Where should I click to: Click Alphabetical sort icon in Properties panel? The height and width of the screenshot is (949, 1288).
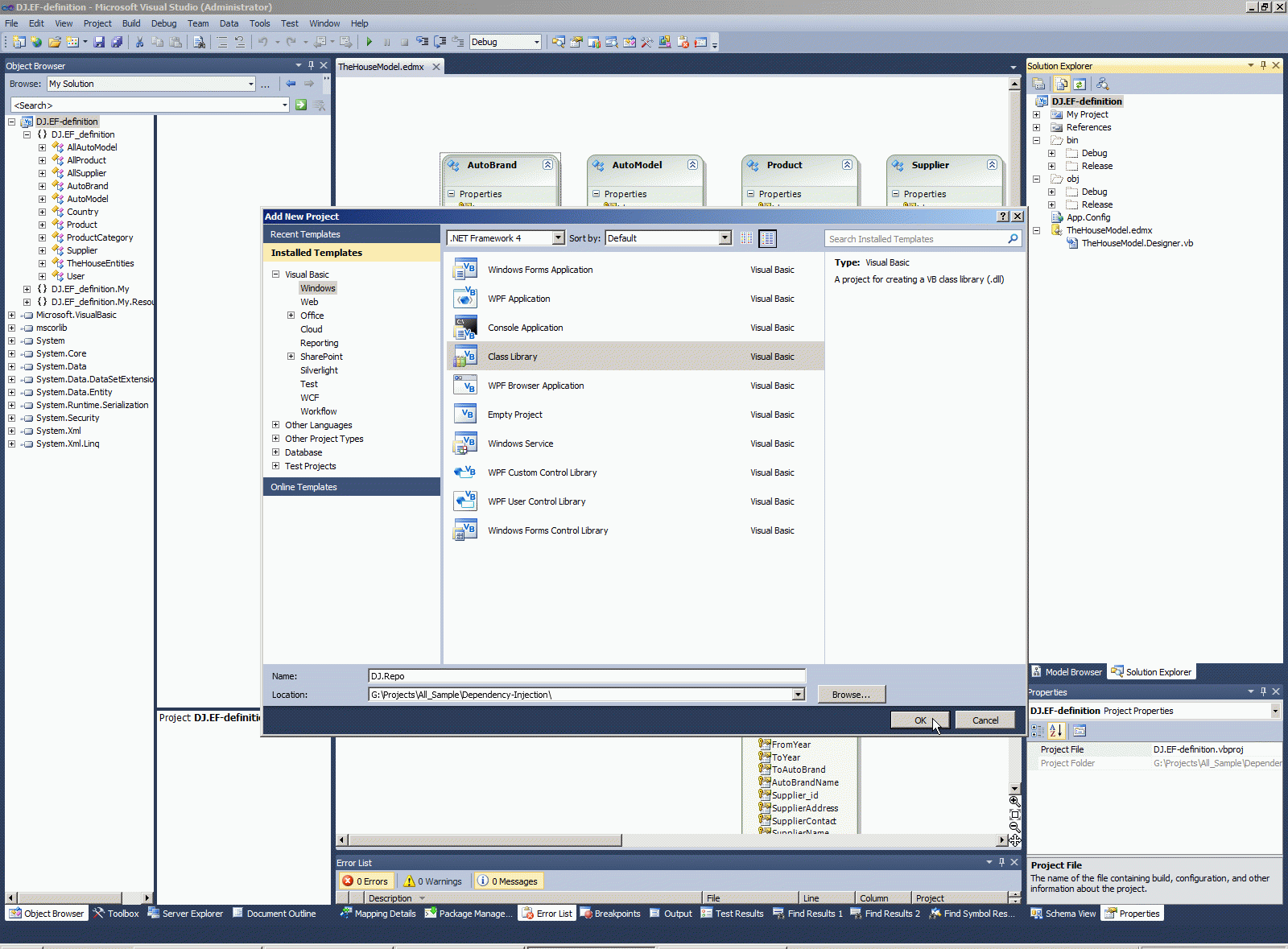click(1057, 731)
